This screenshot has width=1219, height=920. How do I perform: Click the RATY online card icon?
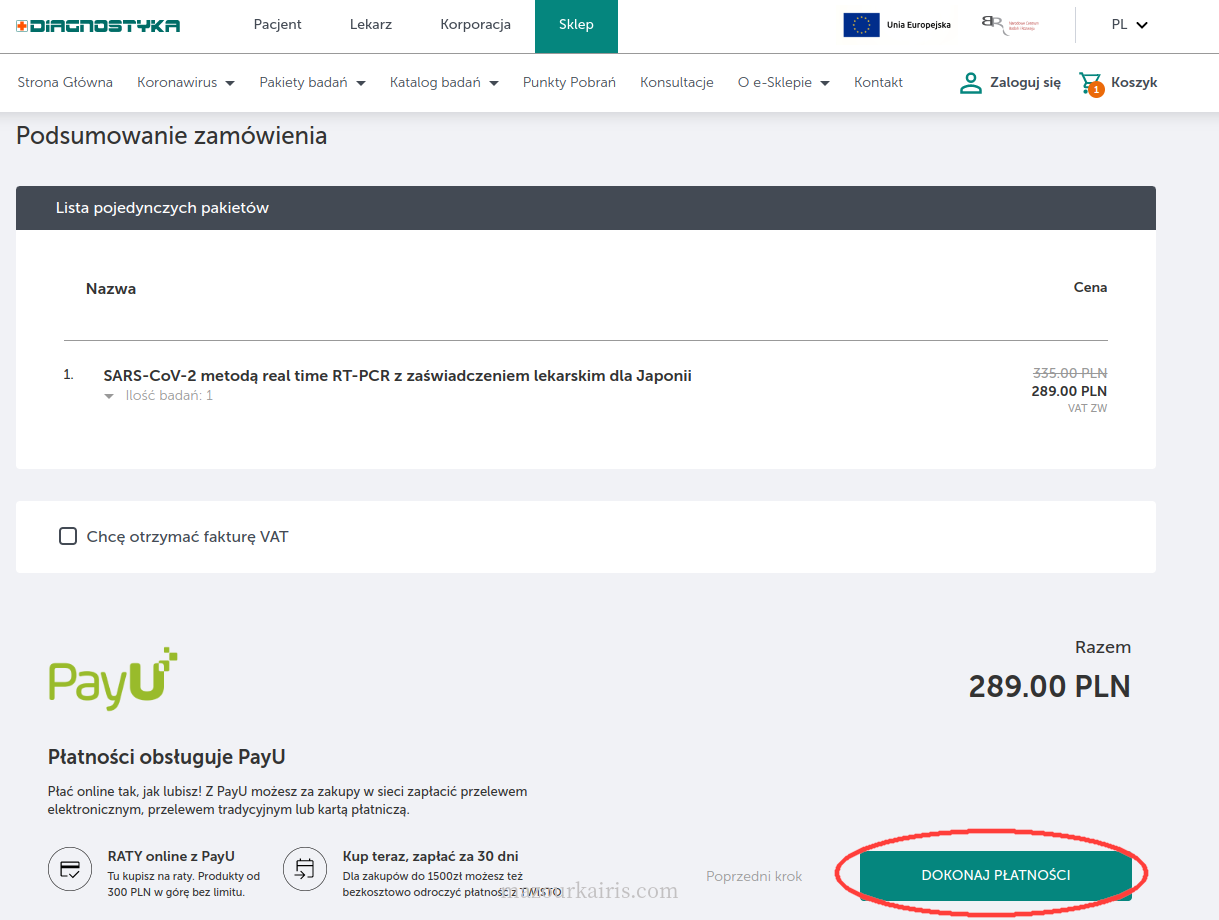[70, 868]
